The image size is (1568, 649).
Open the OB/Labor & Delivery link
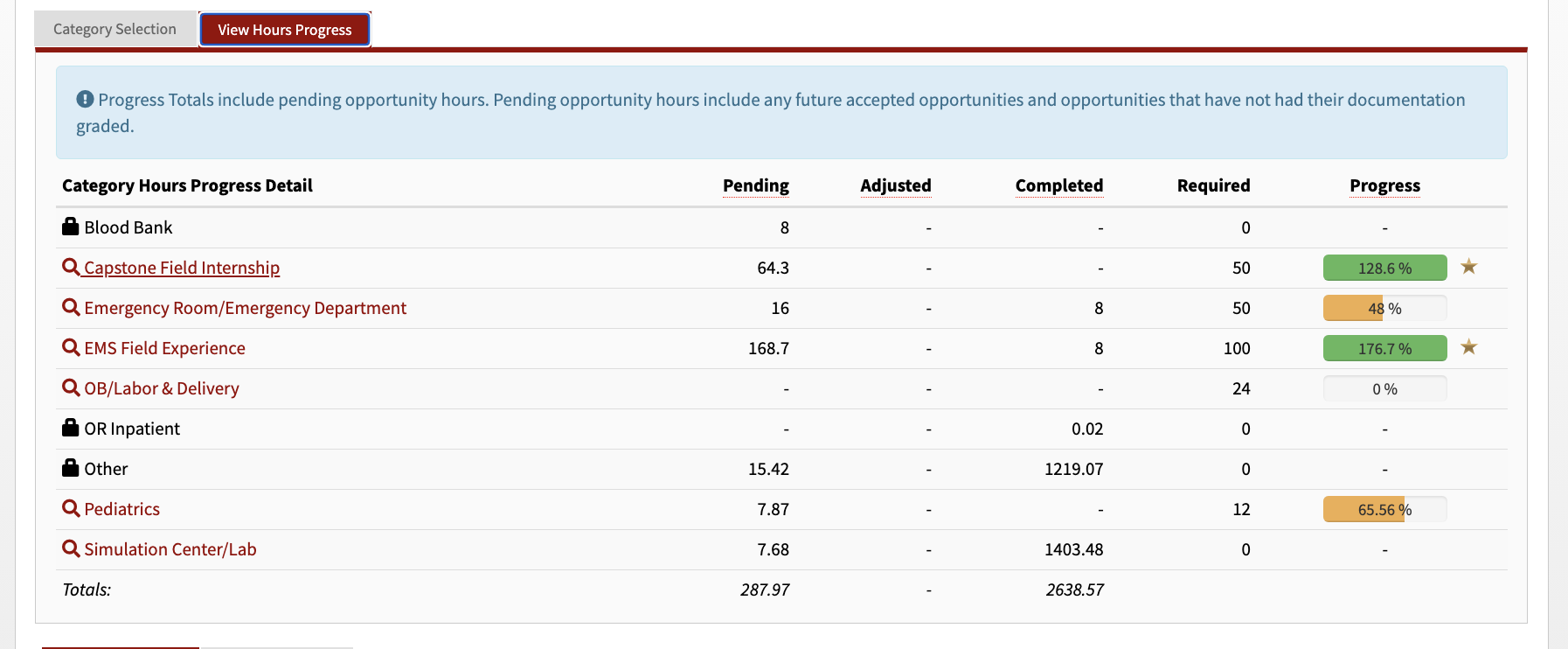162,388
